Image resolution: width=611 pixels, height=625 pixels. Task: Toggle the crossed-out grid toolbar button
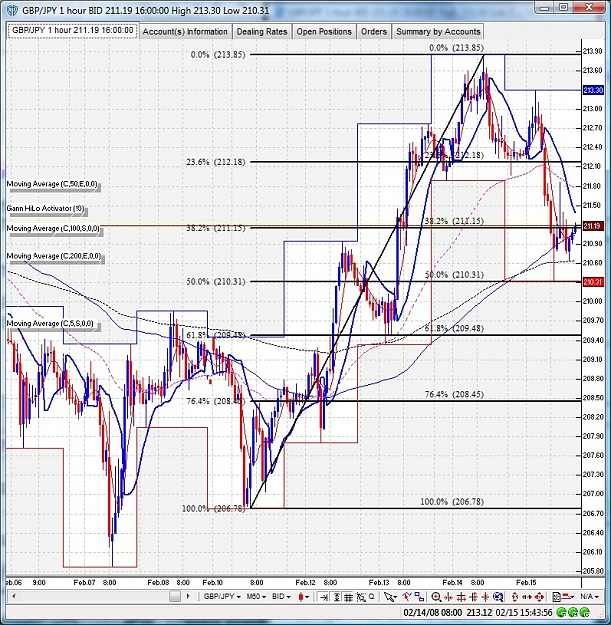tap(361, 597)
